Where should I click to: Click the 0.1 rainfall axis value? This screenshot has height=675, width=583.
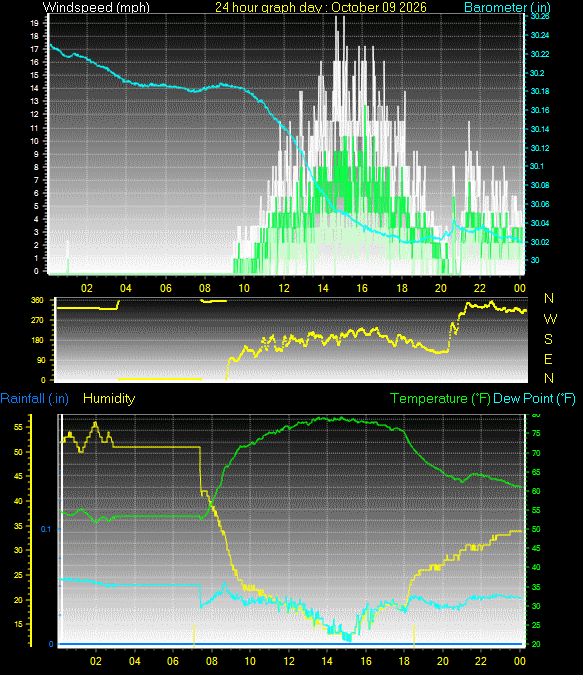pyautogui.click(x=46, y=529)
